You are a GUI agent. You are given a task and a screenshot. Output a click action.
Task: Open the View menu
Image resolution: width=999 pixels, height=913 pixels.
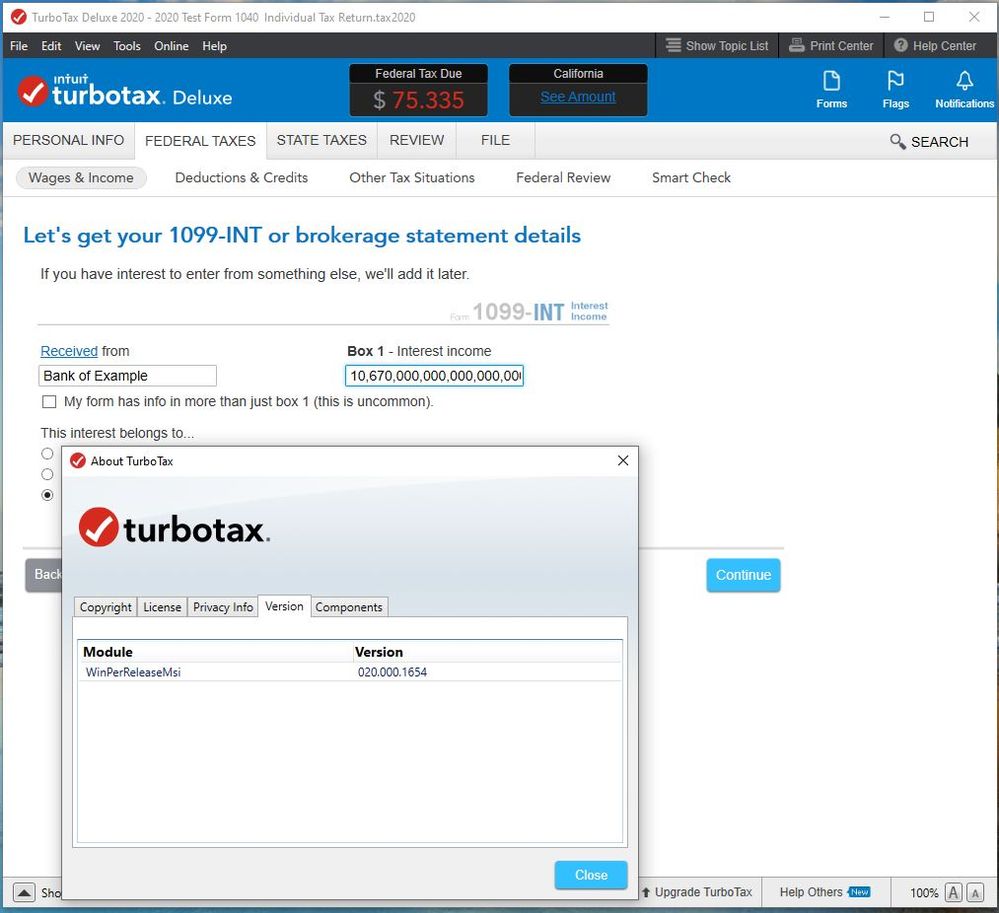[x=87, y=46]
